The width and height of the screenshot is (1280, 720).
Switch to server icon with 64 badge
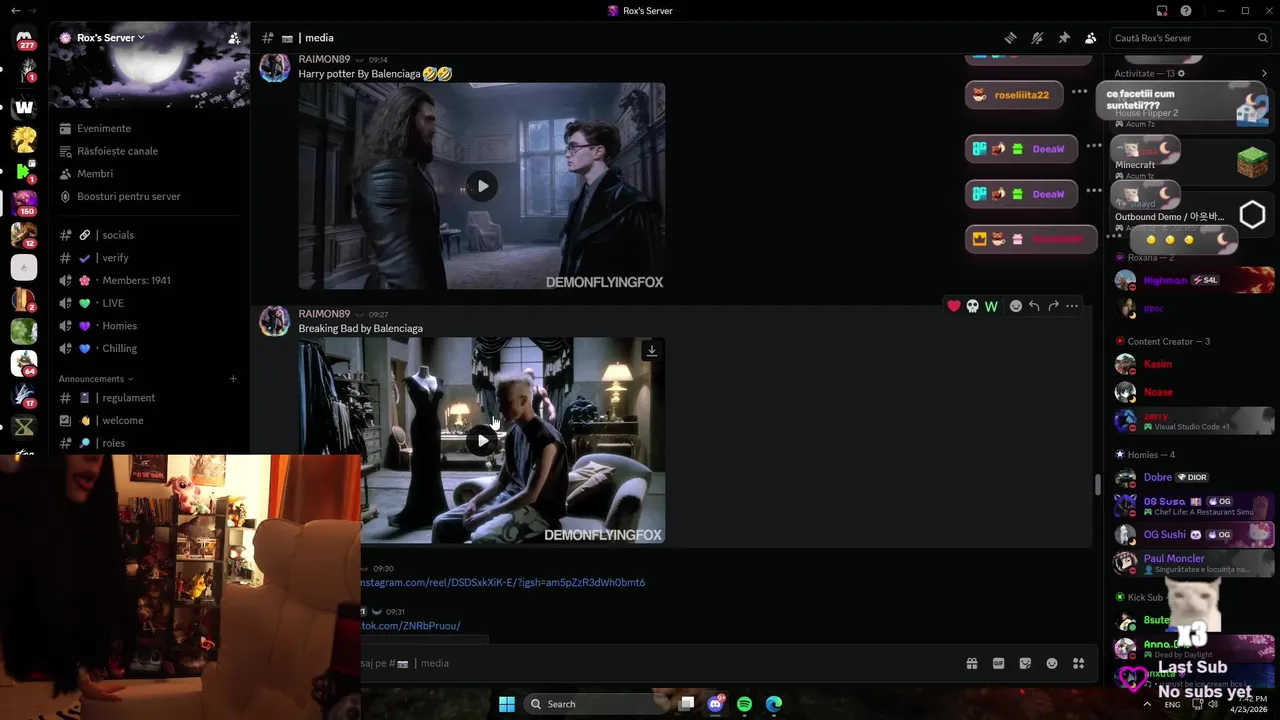pyautogui.click(x=24, y=362)
